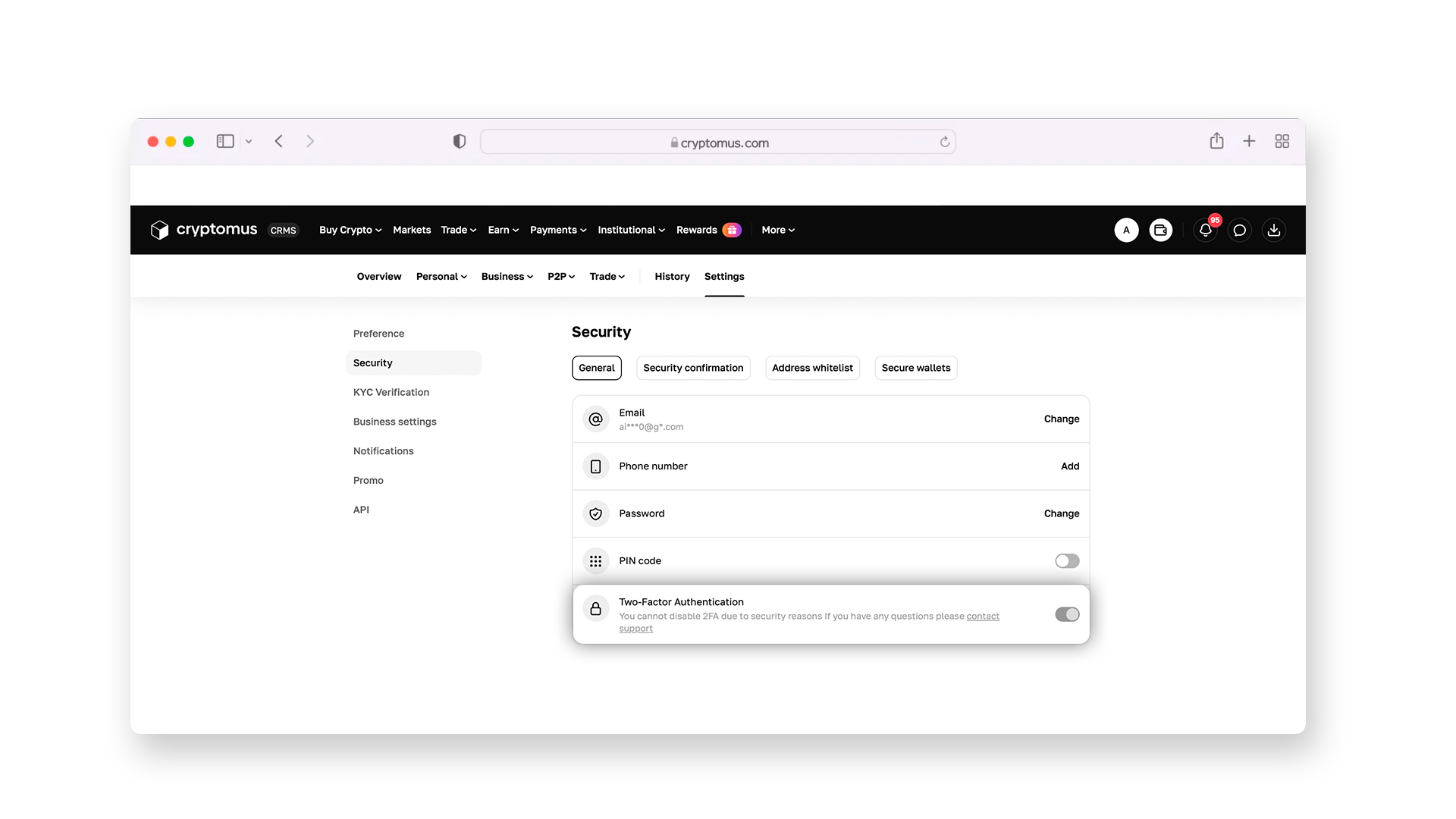This screenshot has height=819, width=1456.
Task: Toggle Two-Factor Authentication switch
Action: (x=1066, y=614)
